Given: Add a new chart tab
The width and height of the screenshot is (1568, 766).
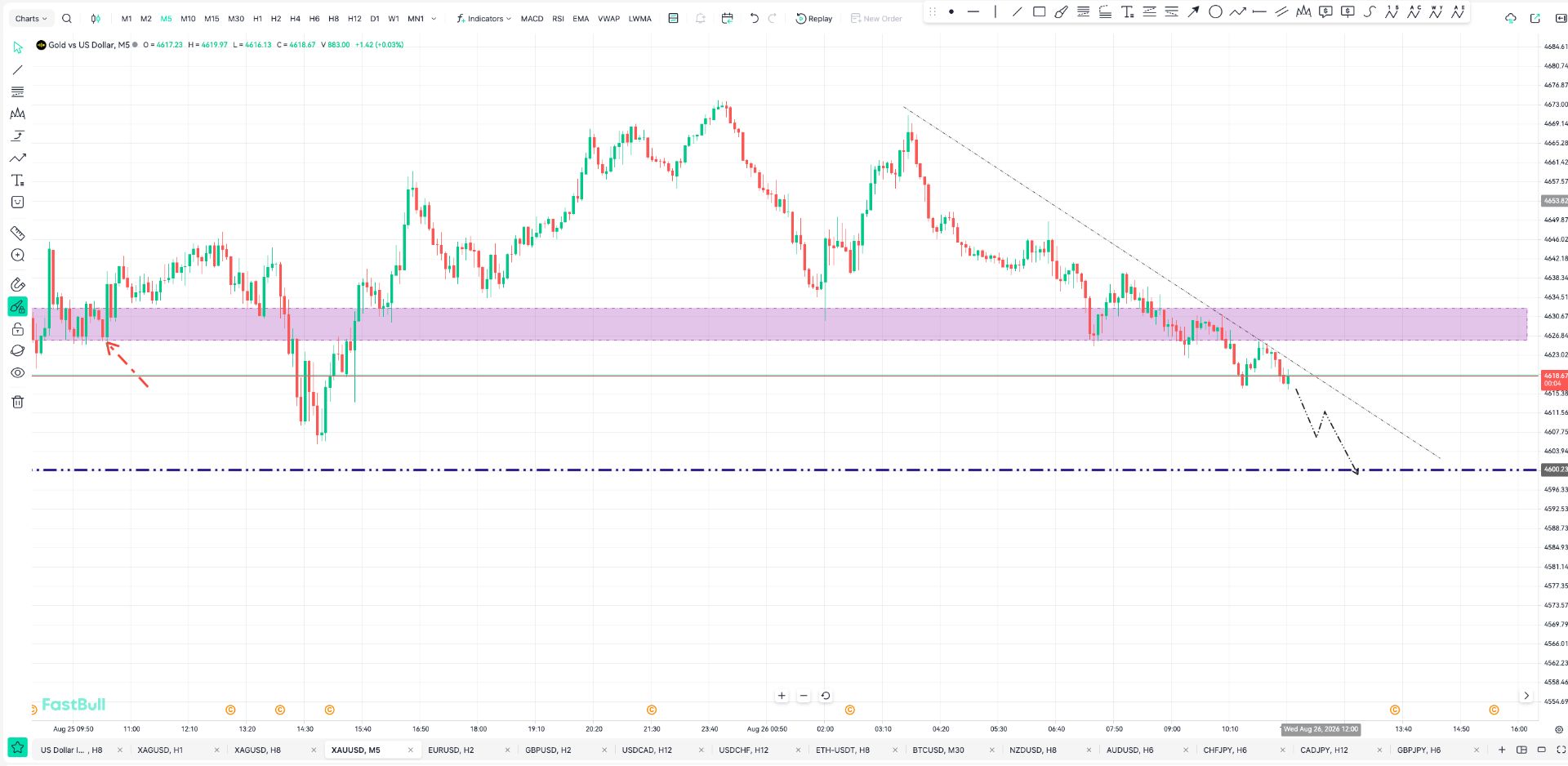Looking at the screenshot, I should coord(1501,750).
